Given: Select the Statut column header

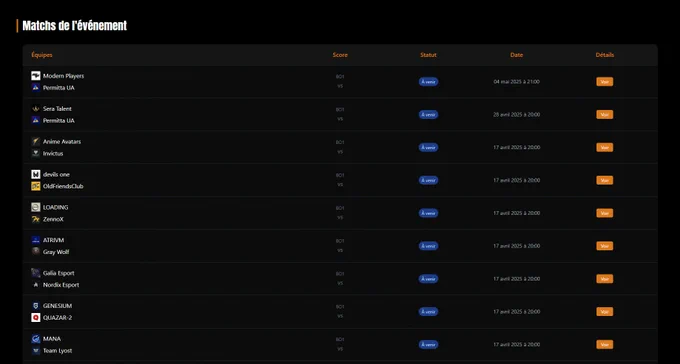Looking at the screenshot, I should click(428, 55).
